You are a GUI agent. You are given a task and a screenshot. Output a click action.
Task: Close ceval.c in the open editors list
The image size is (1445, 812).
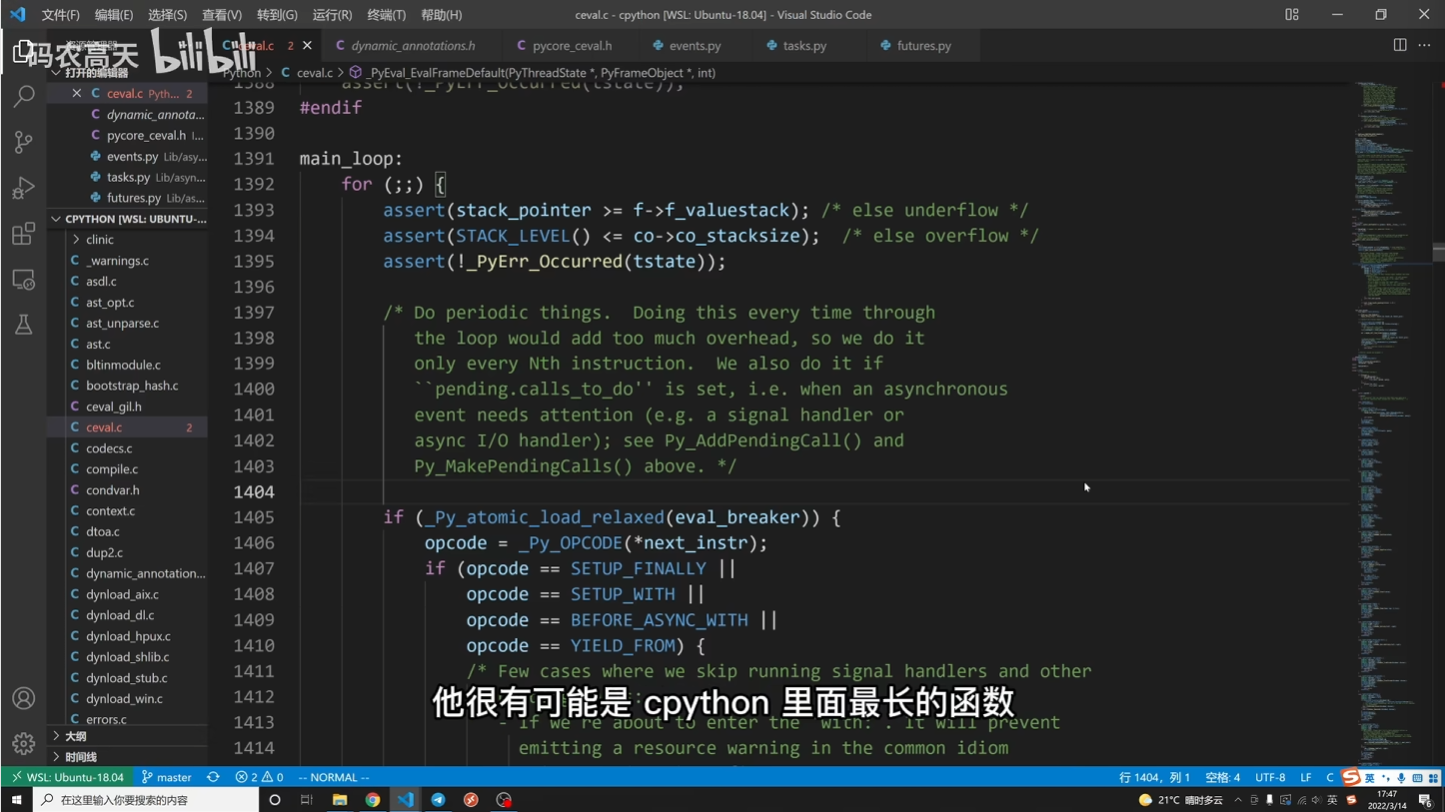77,93
